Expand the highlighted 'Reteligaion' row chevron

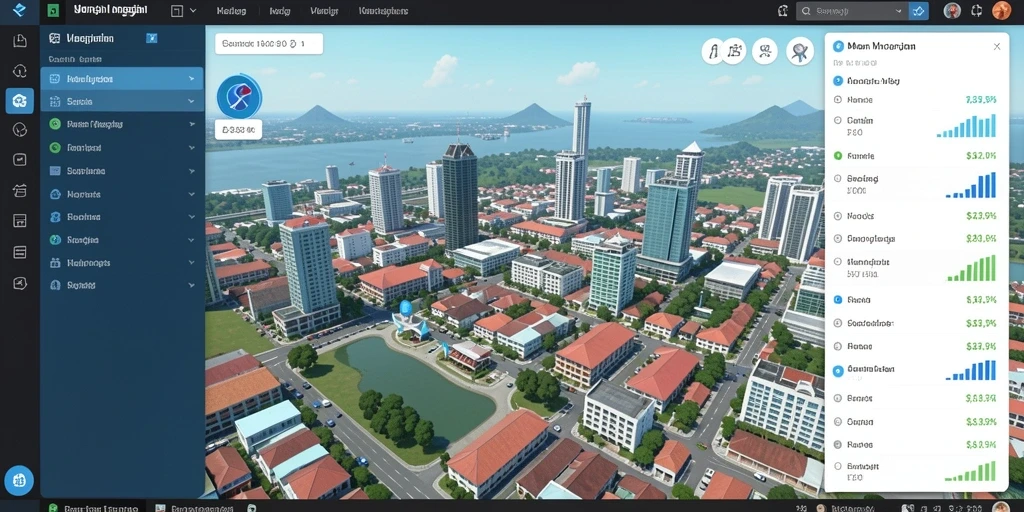pos(191,78)
